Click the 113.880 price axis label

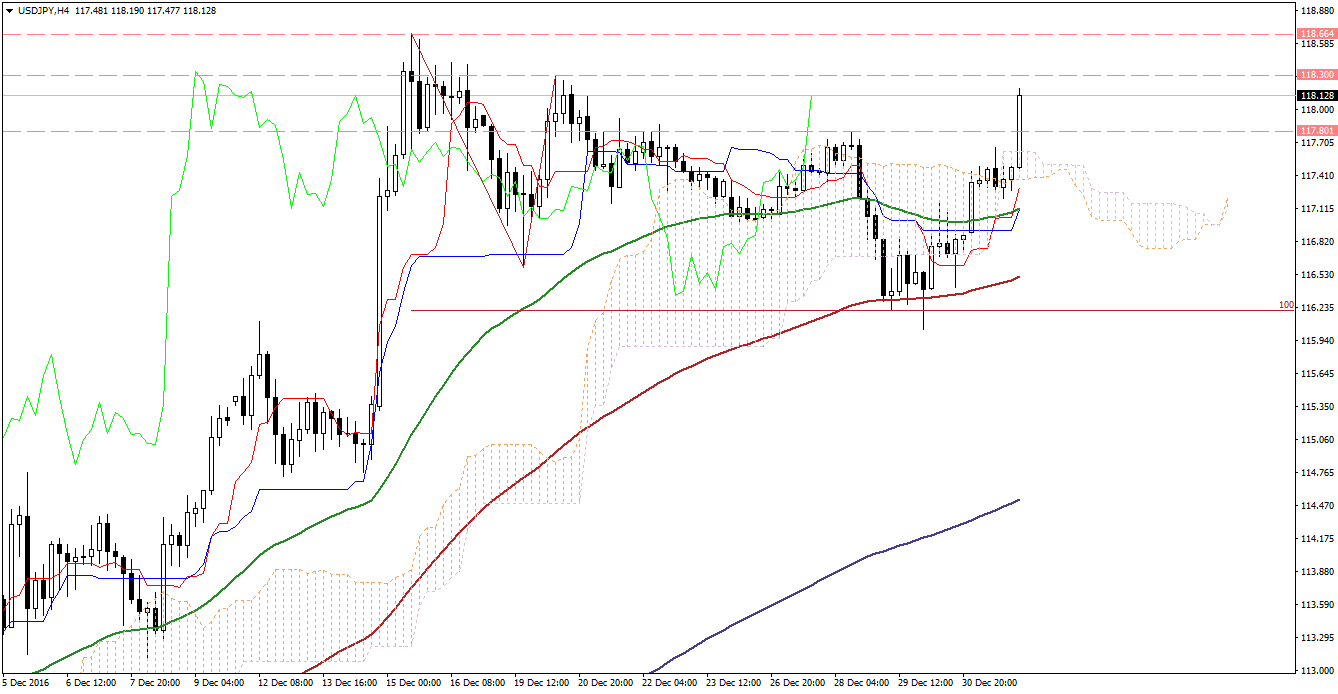tap(1318, 572)
